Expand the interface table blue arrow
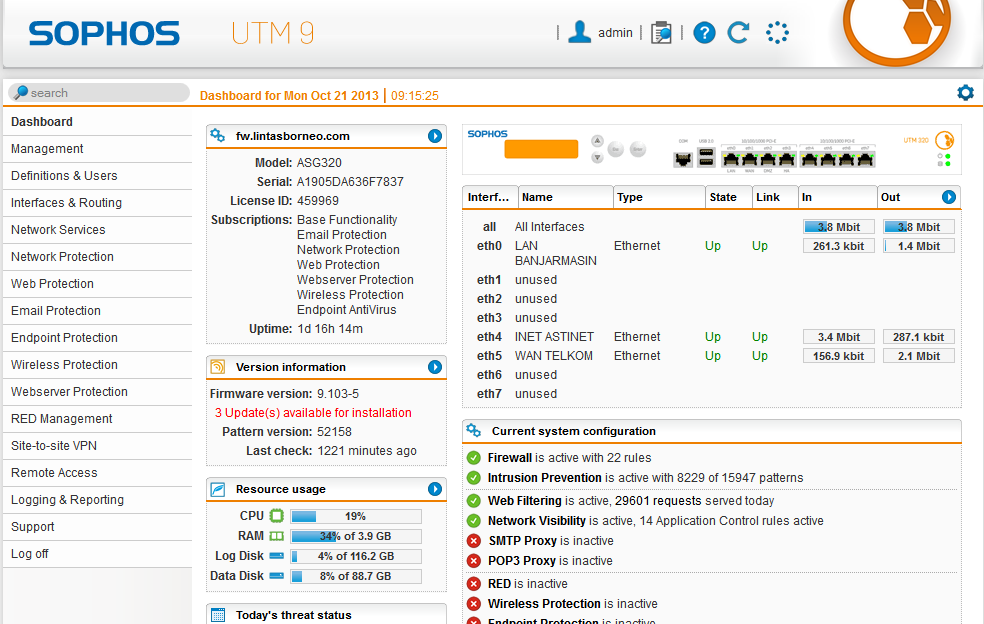984x624 pixels. (949, 197)
